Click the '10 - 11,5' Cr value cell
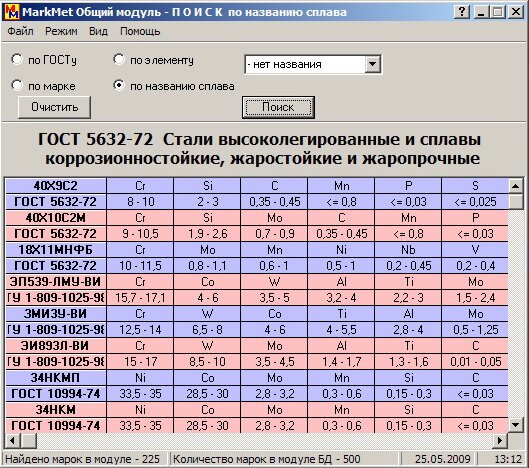529x468 pixels. [x=140, y=266]
